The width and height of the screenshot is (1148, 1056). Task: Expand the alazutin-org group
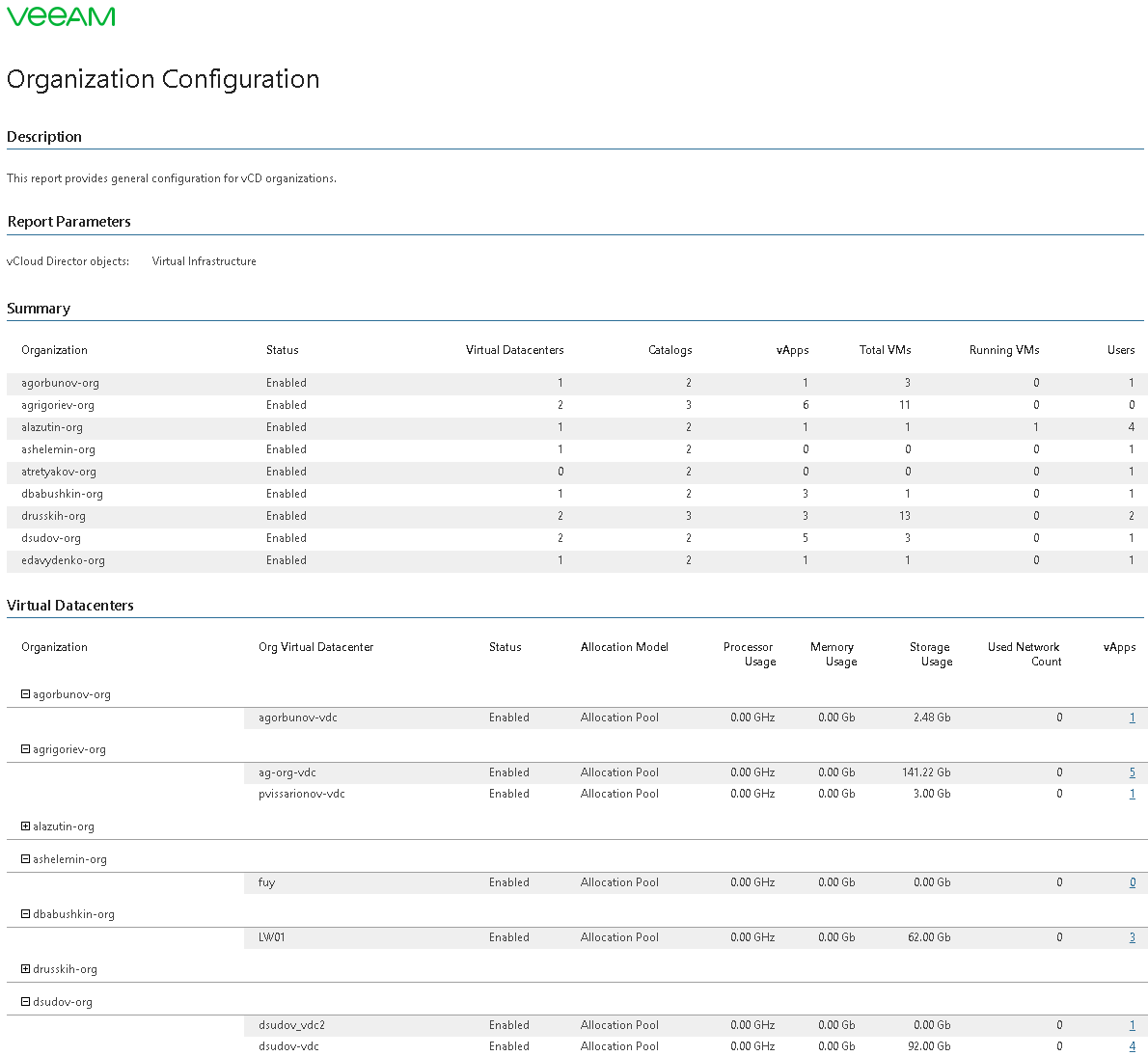click(x=26, y=826)
